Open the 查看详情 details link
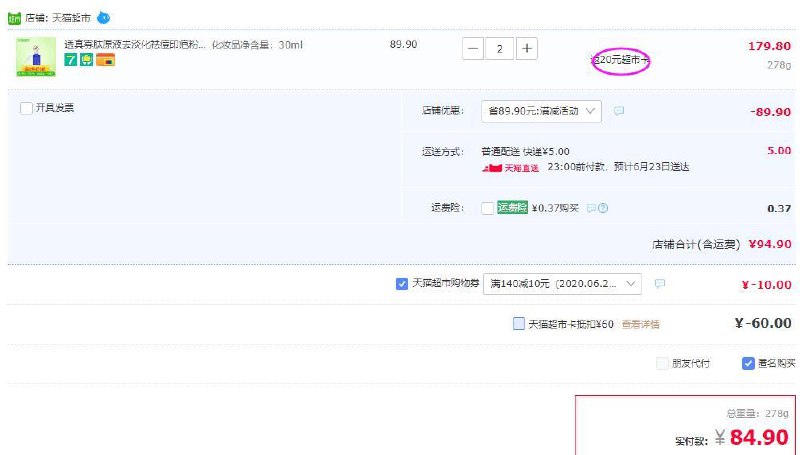The image size is (800, 455). coord(640,324)
